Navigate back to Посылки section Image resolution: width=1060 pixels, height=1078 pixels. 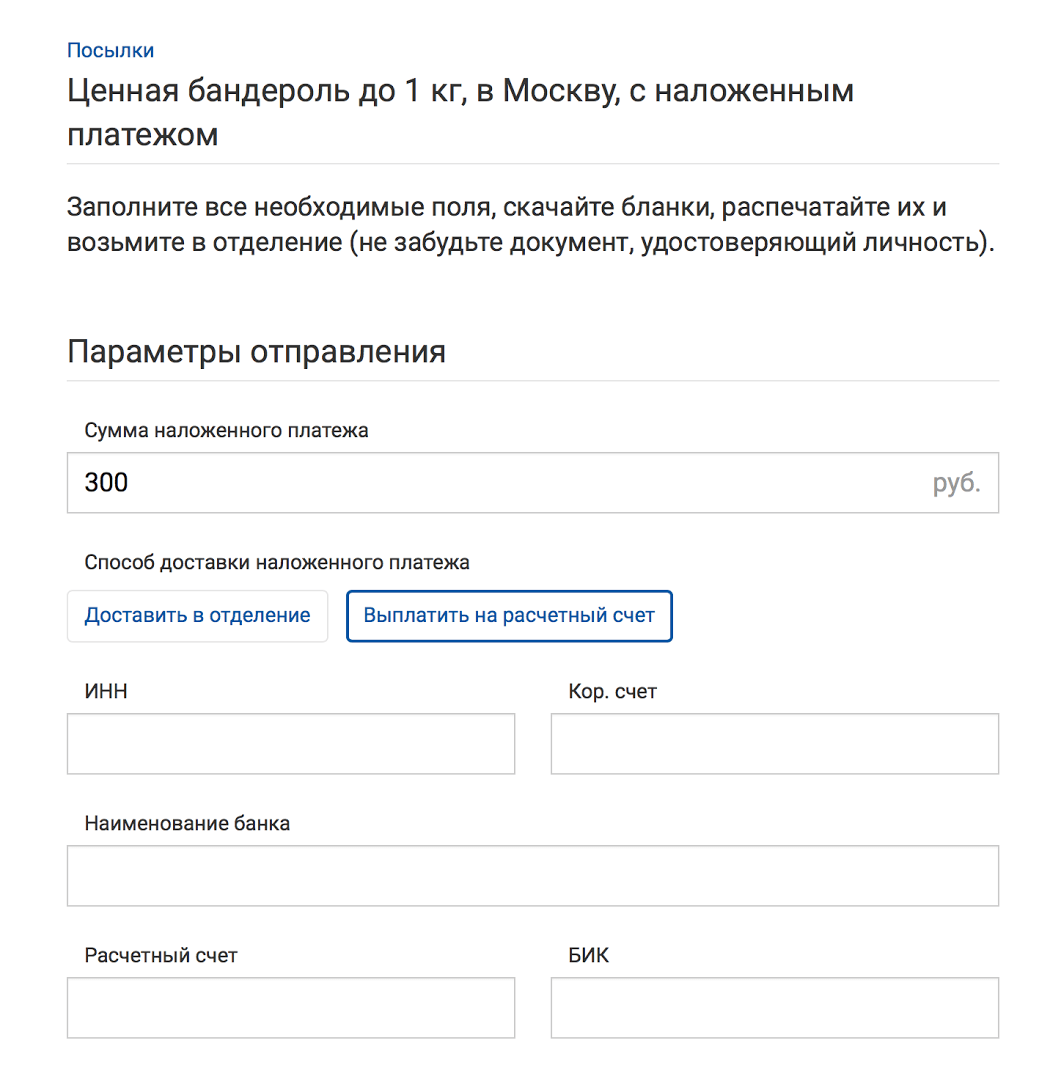pyautogui.click(x=94, y=47)
